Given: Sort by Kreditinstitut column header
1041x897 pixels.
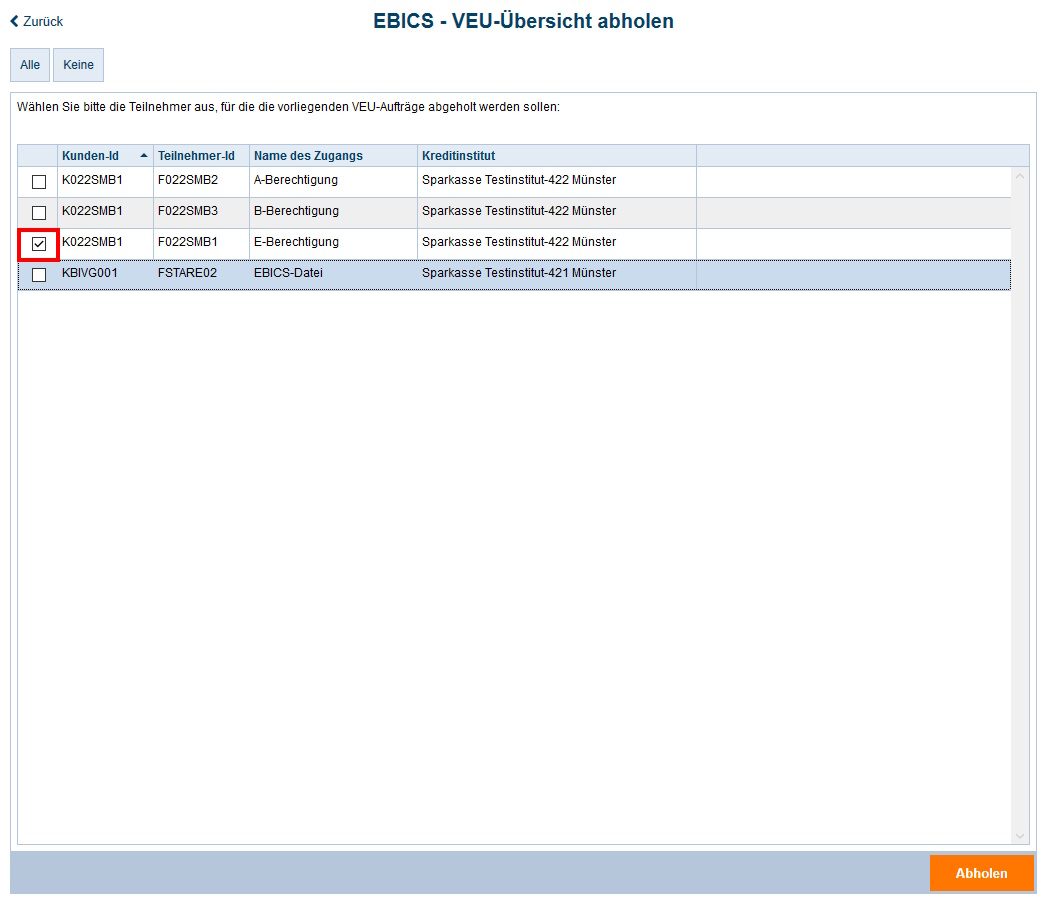Looking at the screenshot, I should 458,156.
